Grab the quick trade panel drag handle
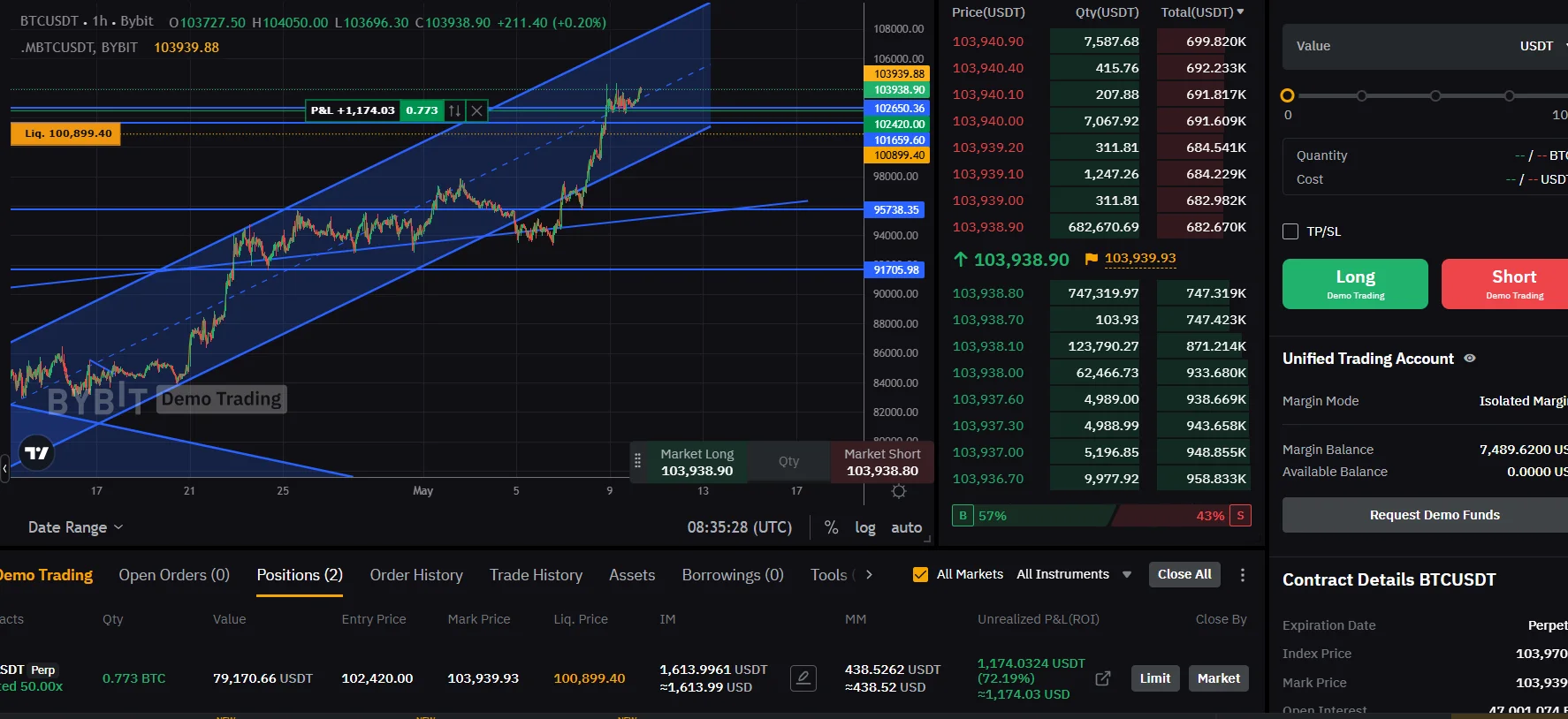 point(637,461)
